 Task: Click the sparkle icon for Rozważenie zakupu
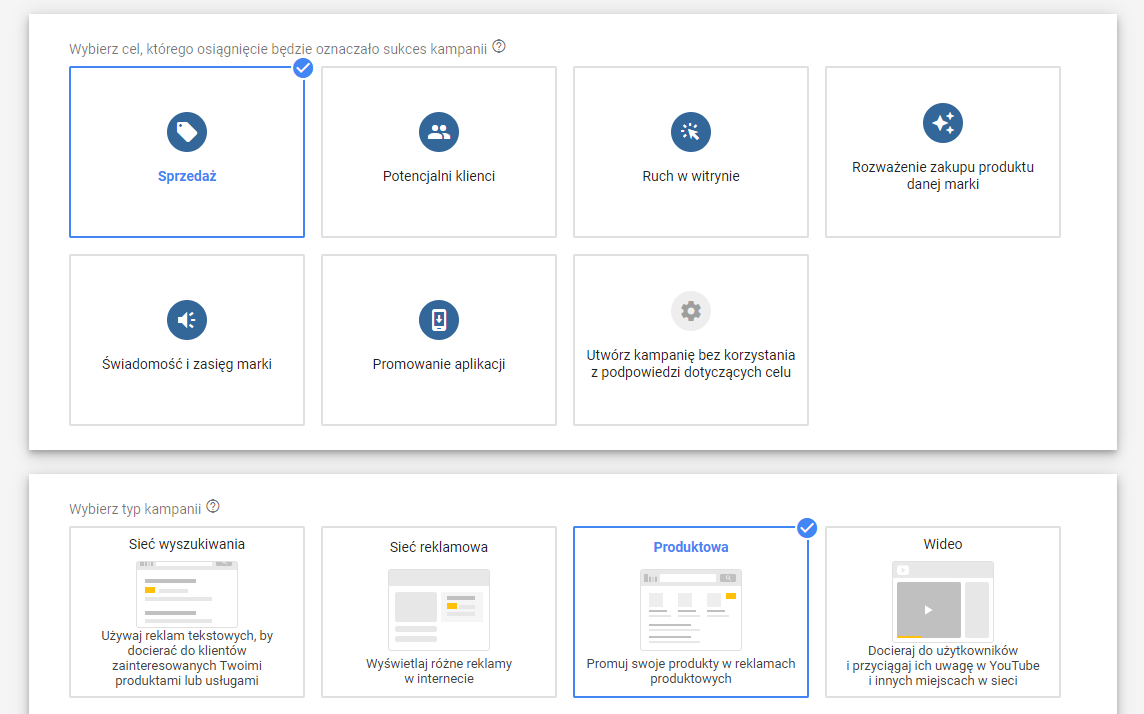pyautogui.click(x=943, y=123)
